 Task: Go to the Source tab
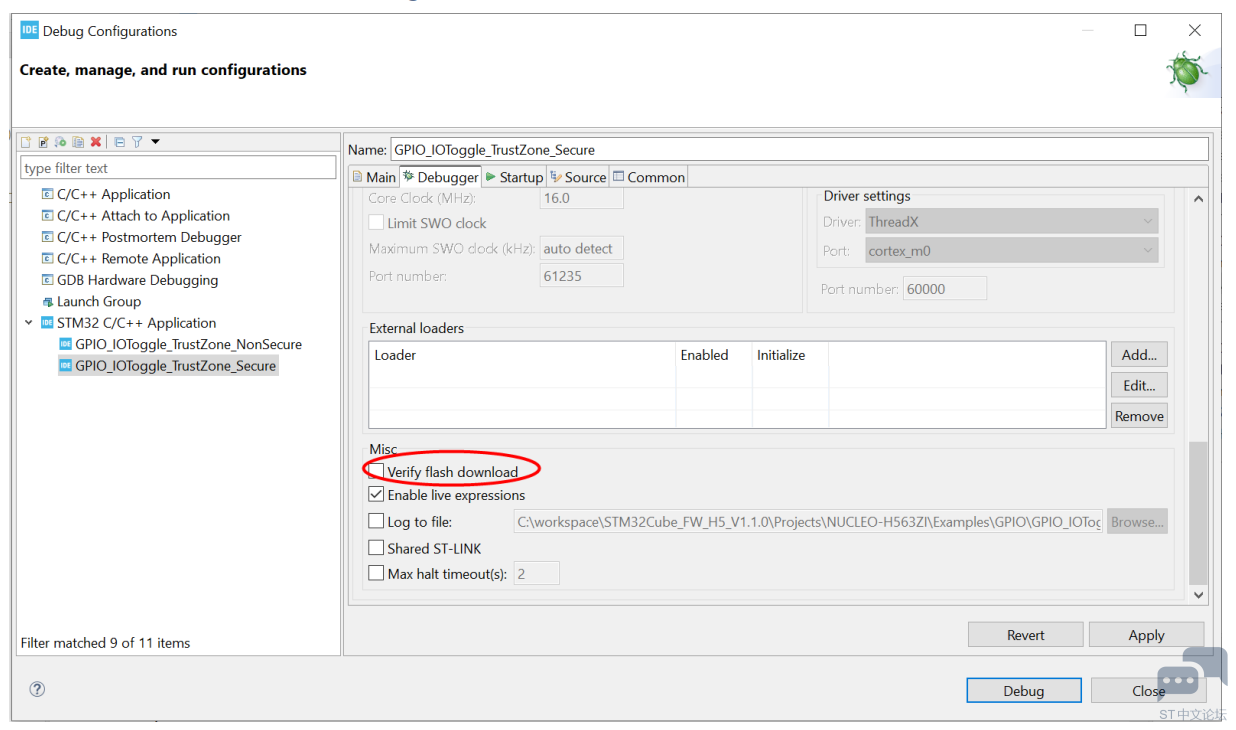(578, 177)
